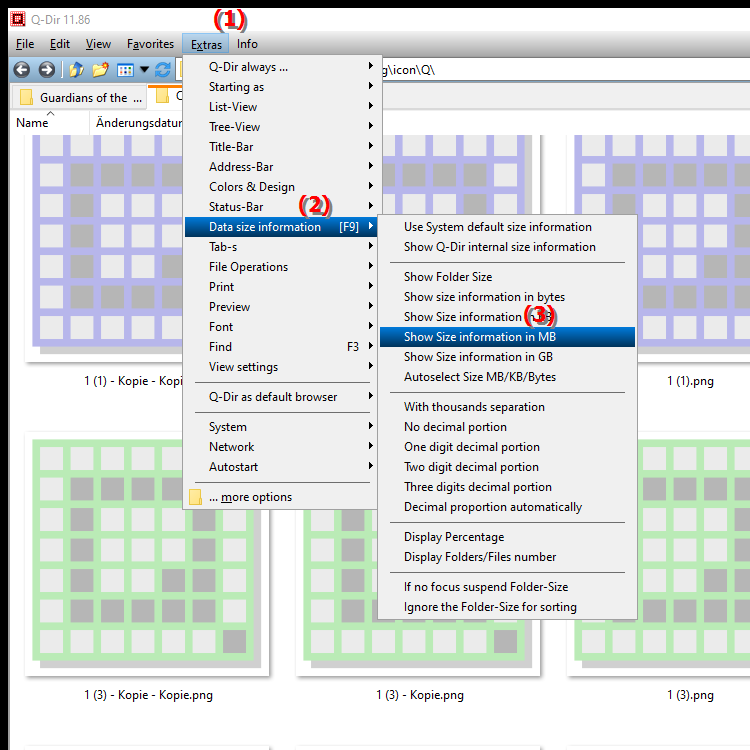Viewport: 750px width, 750px height.
Task: Open the Edit menu
Action: pos(60,44)
